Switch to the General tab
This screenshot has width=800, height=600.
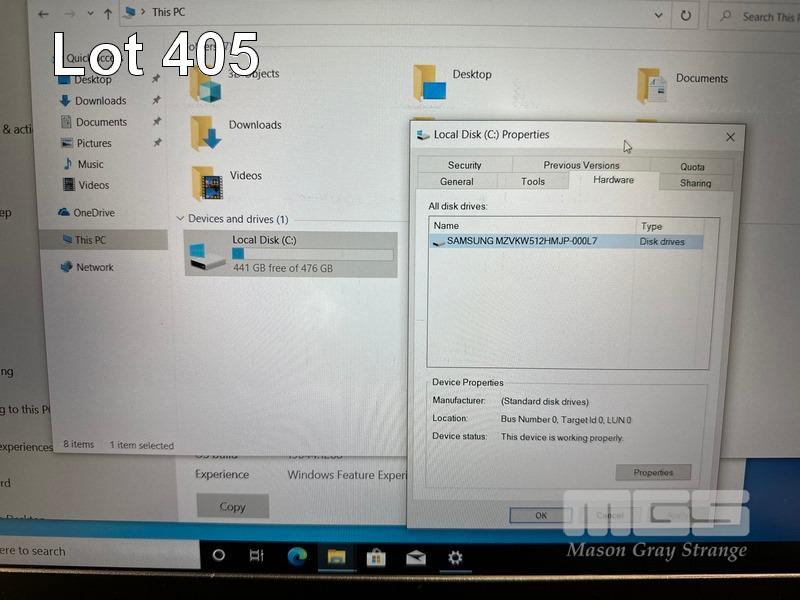(x=457, y=182)
